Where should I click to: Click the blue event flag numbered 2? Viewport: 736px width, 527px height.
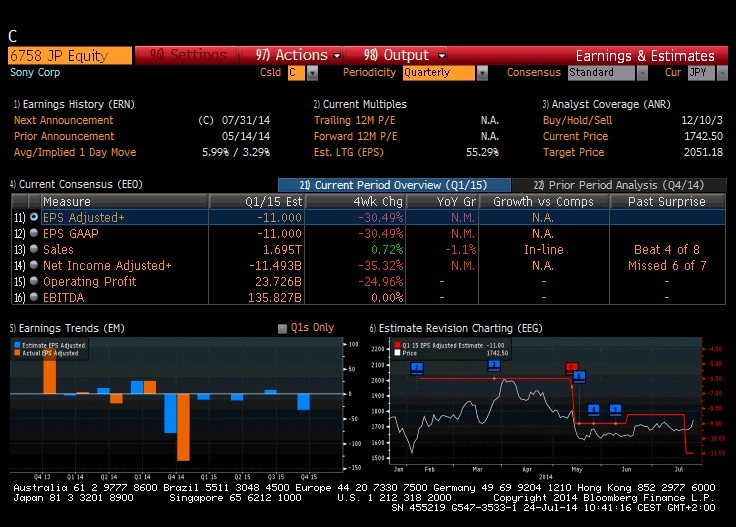click(x=416, y=368)
